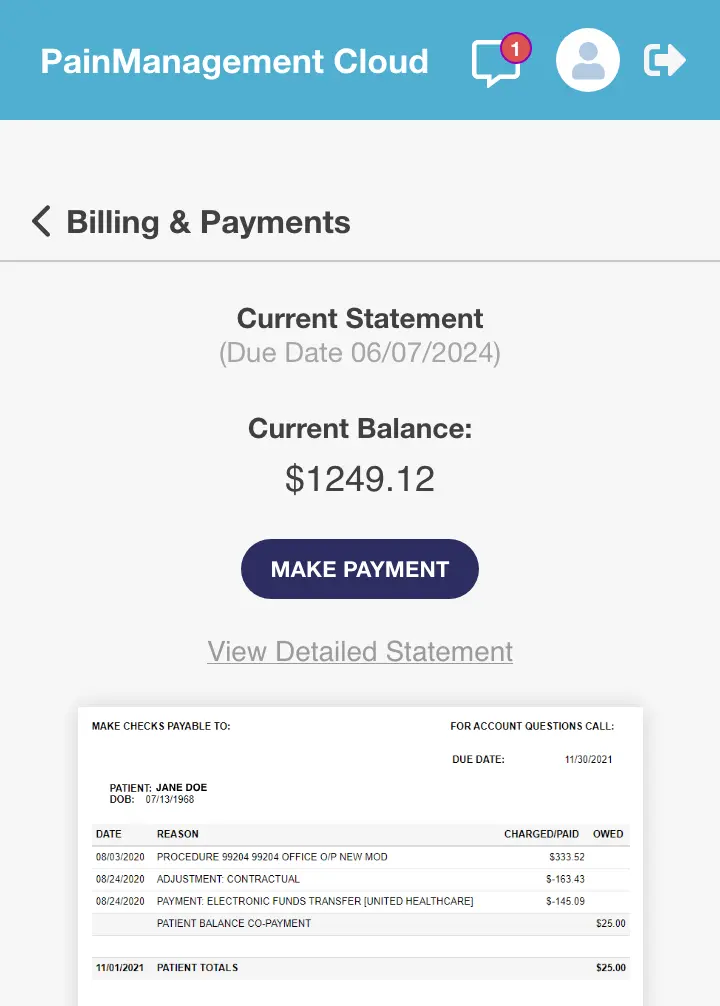This screenshot has width=720, height=1006.
Task: Tap the Current Balance amount $1249.12
Action: pyautogui.click(x=359, y=478)
